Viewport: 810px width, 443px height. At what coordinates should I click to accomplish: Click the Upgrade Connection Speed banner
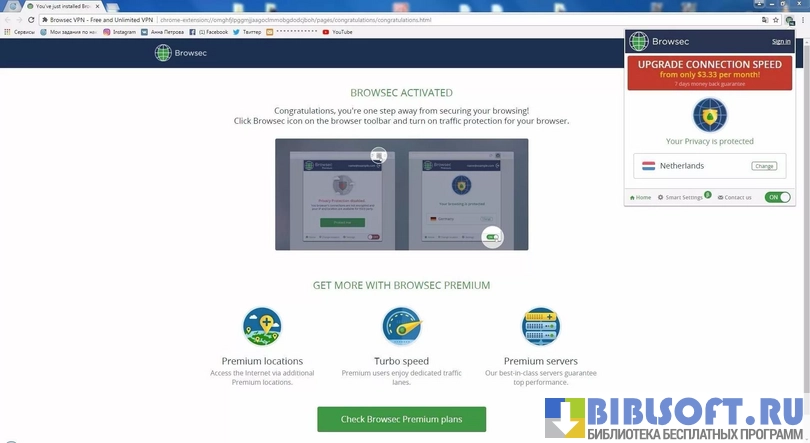[709, 73]
